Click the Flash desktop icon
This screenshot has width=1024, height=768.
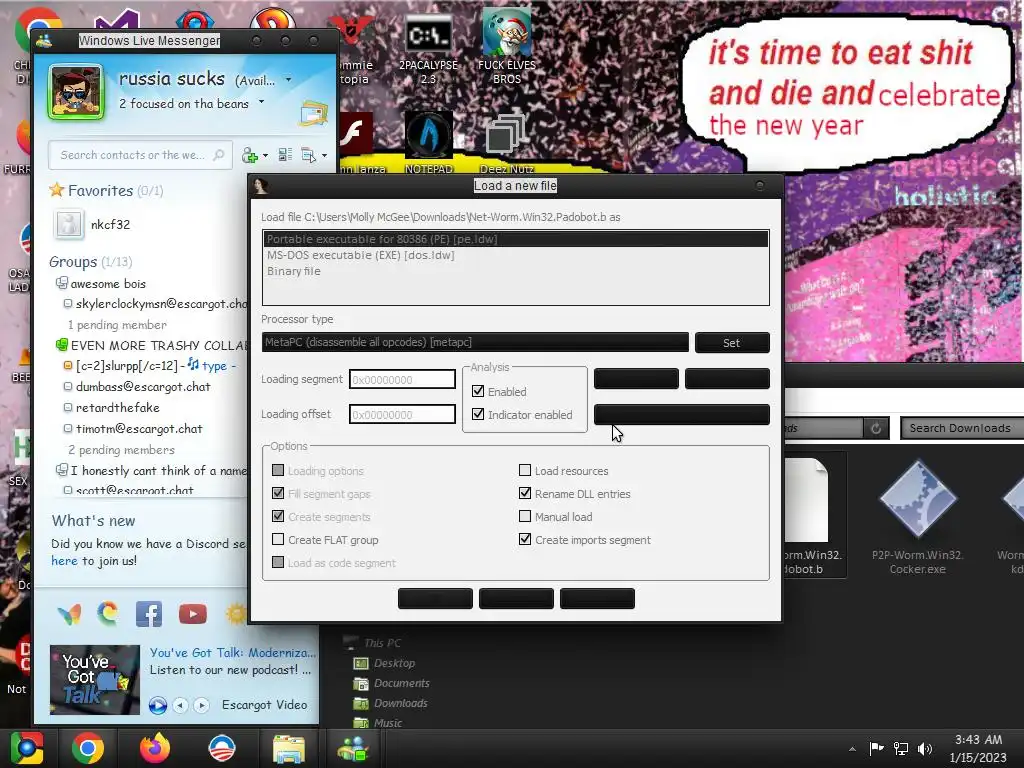click(x=356, y=135)
